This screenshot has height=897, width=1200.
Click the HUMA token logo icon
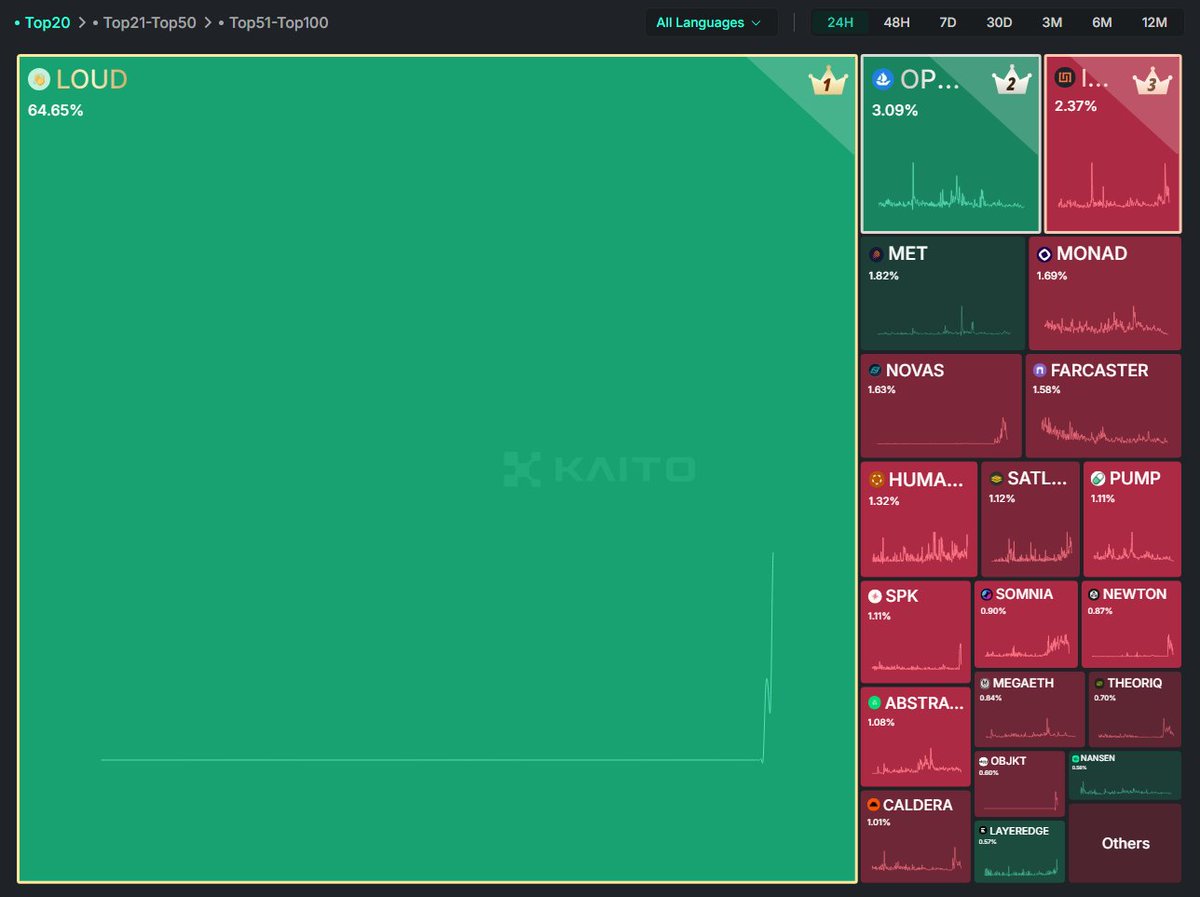876,480
